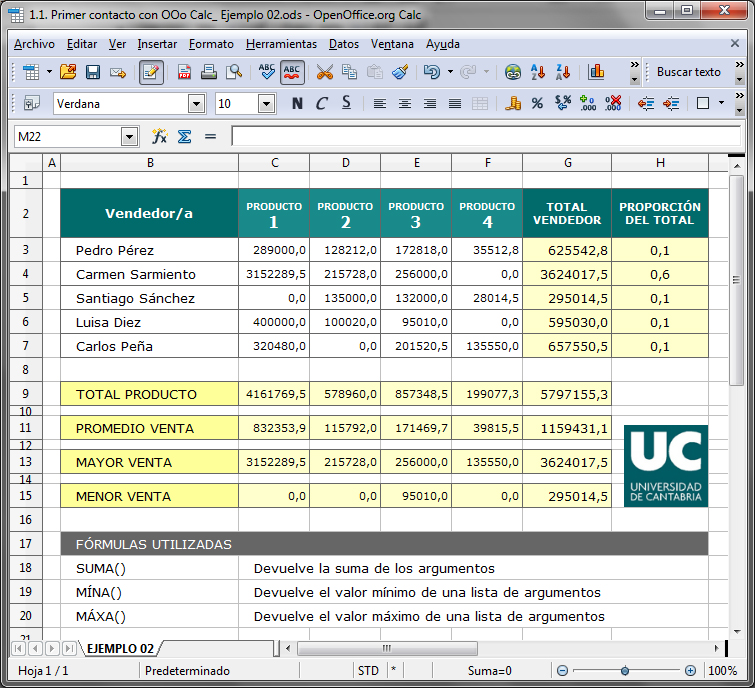Click the zoom in plus button
Image resolution: width=755 pixels, height=688 pixels.
[x=690, y=671]
